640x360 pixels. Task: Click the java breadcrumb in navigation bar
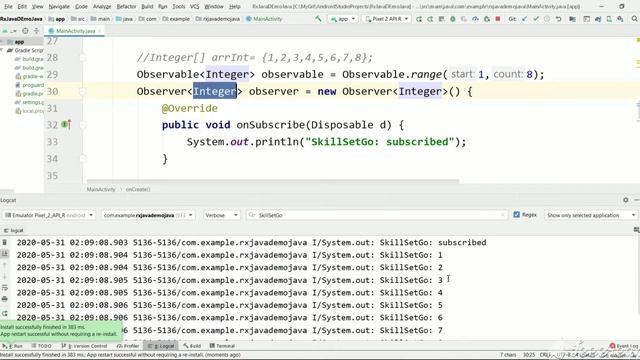(124, 19)
